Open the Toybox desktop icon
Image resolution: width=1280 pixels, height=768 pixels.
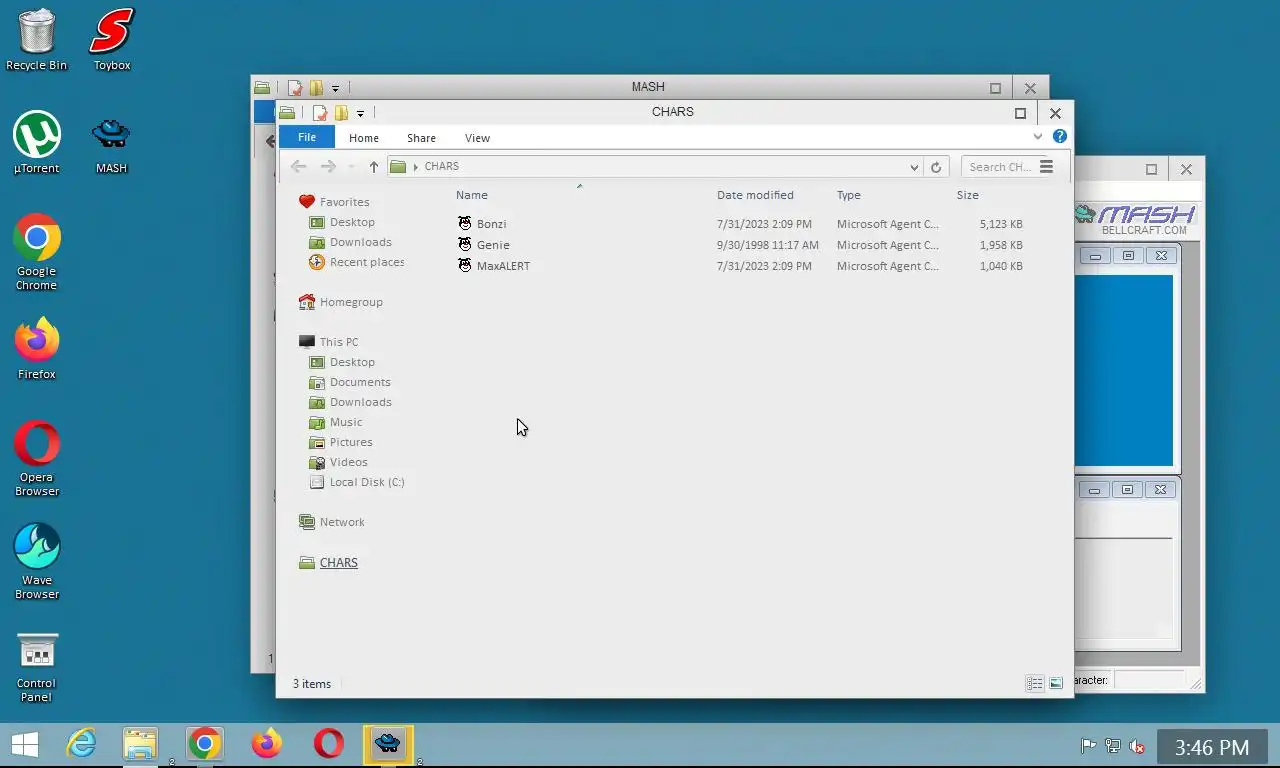pyautogui.click(x=112, y=41)
